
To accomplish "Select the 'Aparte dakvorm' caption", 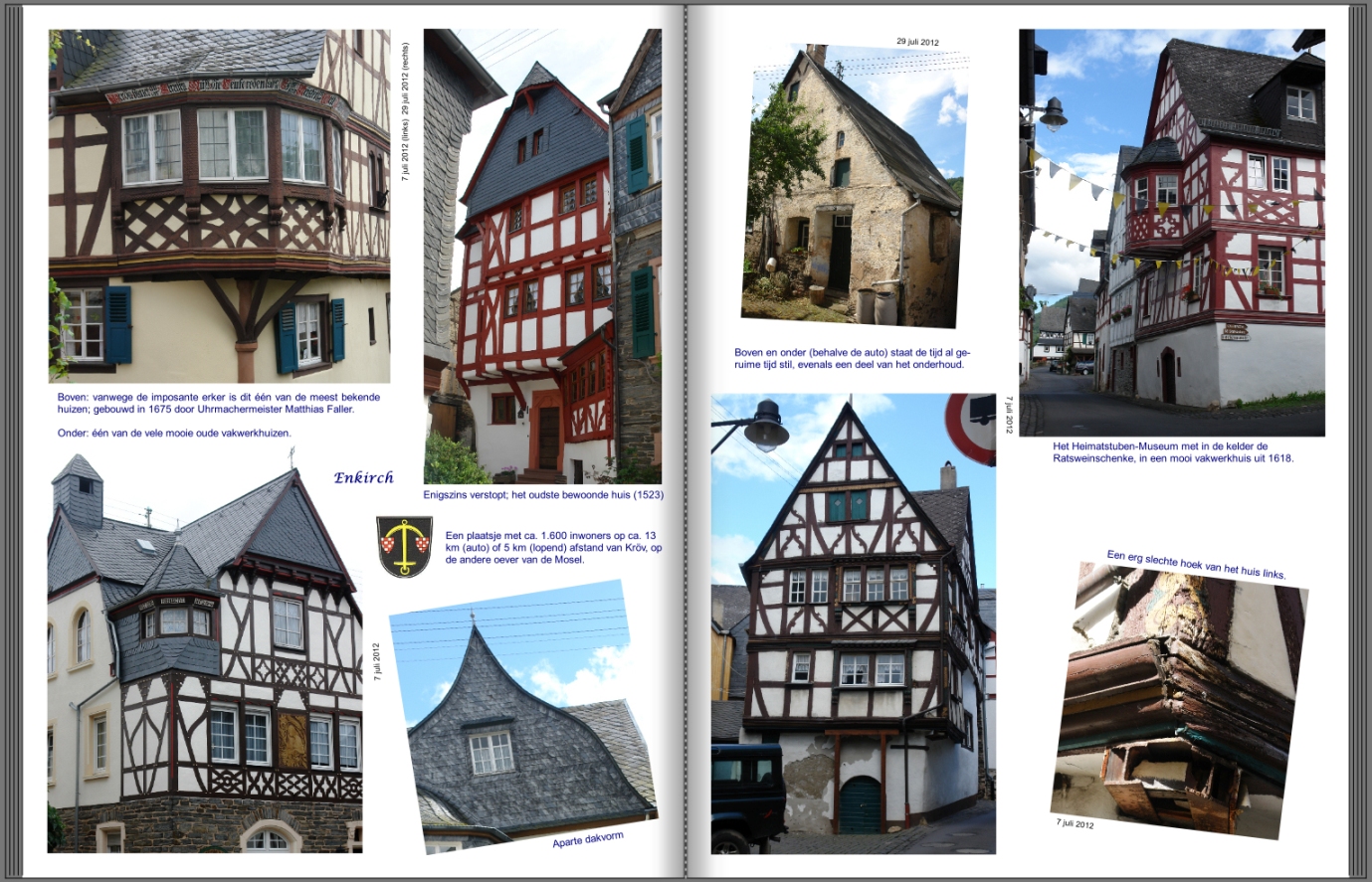I will [587, 839].
